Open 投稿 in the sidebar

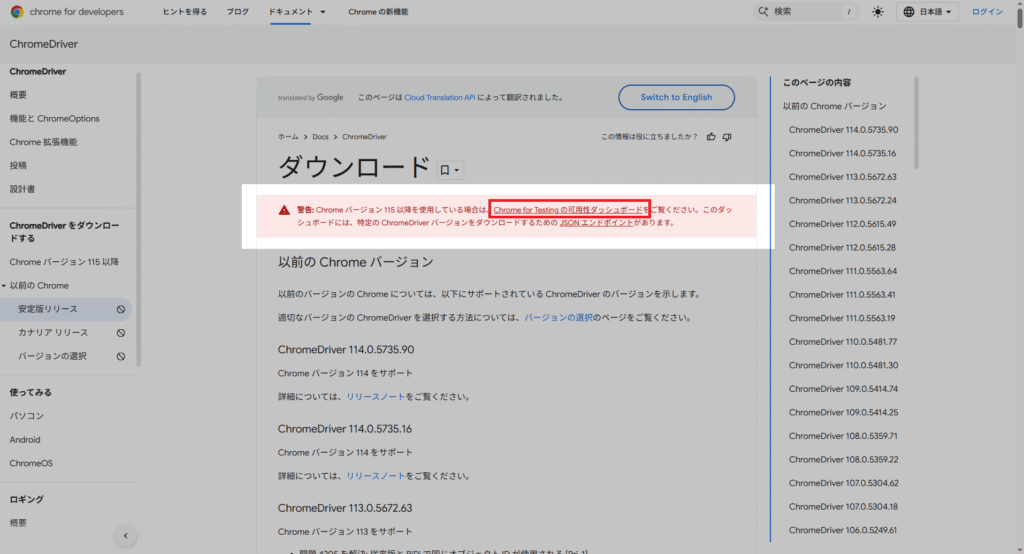point(18,165)
